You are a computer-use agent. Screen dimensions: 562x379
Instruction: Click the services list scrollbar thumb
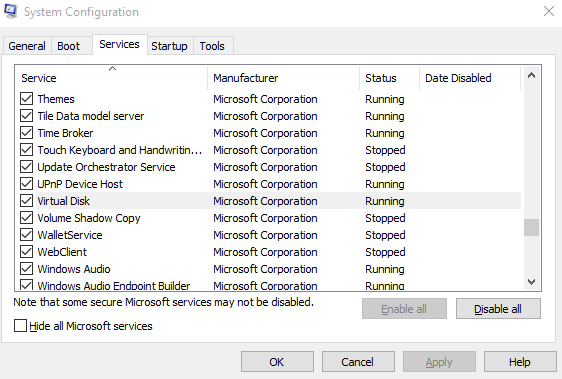click(x=532, y=227)
